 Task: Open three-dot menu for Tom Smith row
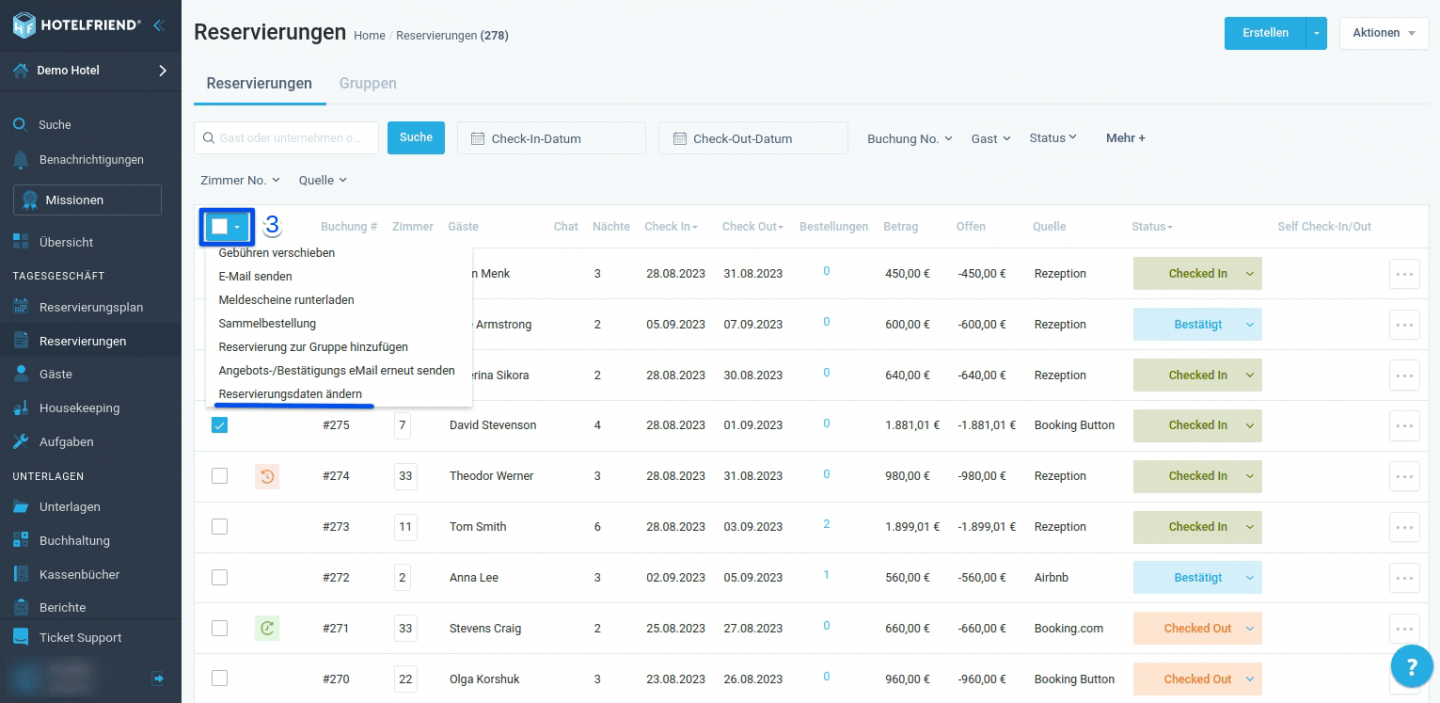(1404, 527)
